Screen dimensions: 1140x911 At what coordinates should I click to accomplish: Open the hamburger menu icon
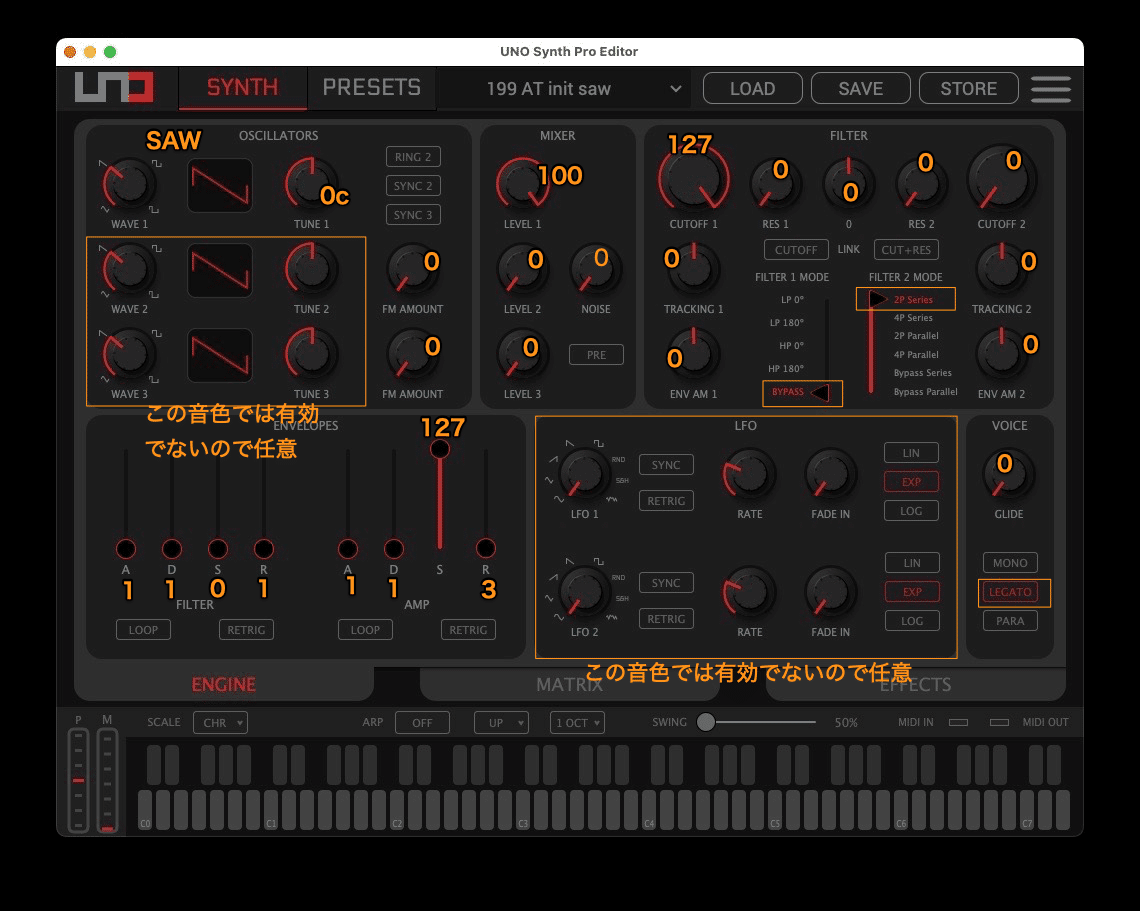click(x=1050, y=89)
